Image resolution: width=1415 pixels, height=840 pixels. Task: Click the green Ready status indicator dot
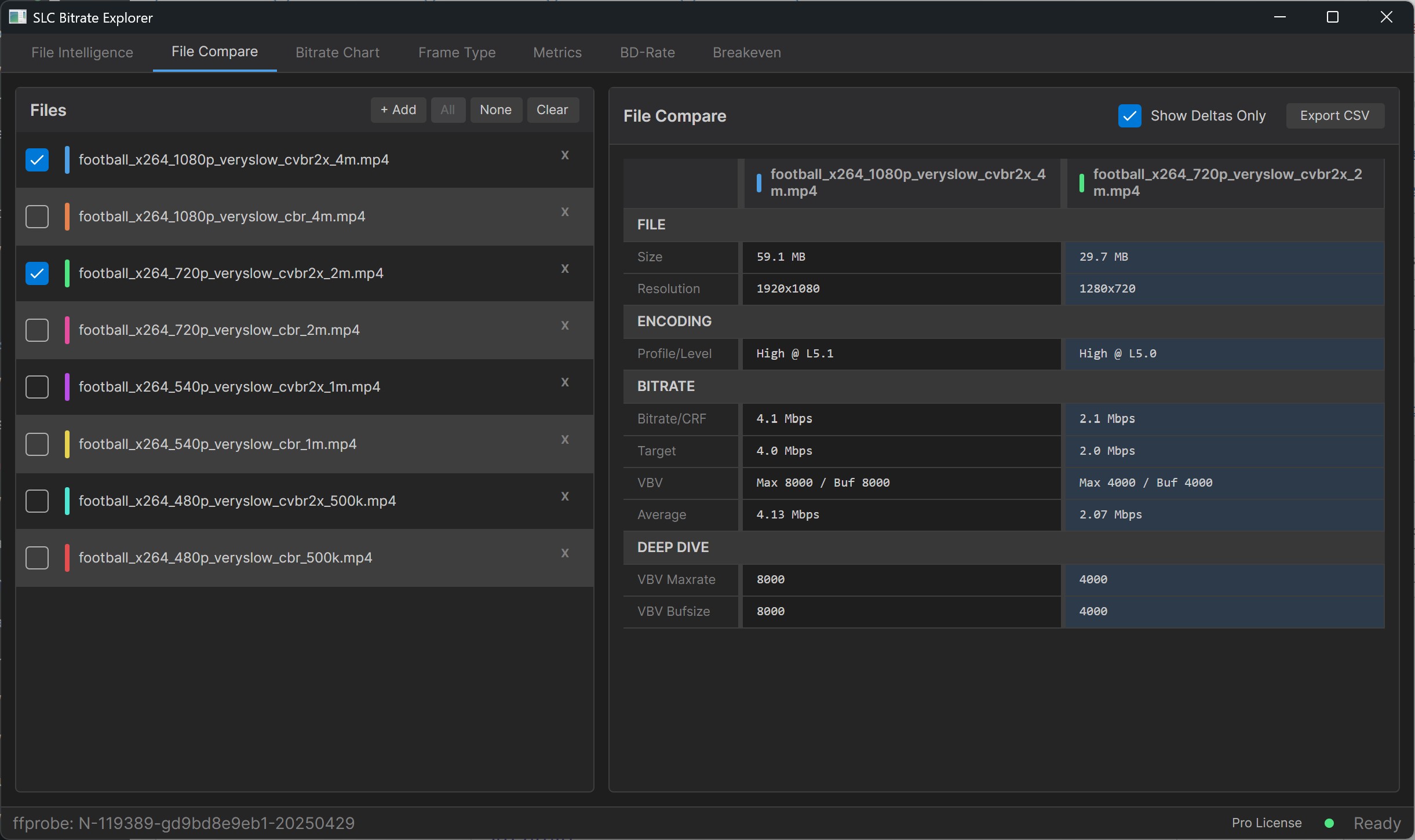pos(1329,823)
